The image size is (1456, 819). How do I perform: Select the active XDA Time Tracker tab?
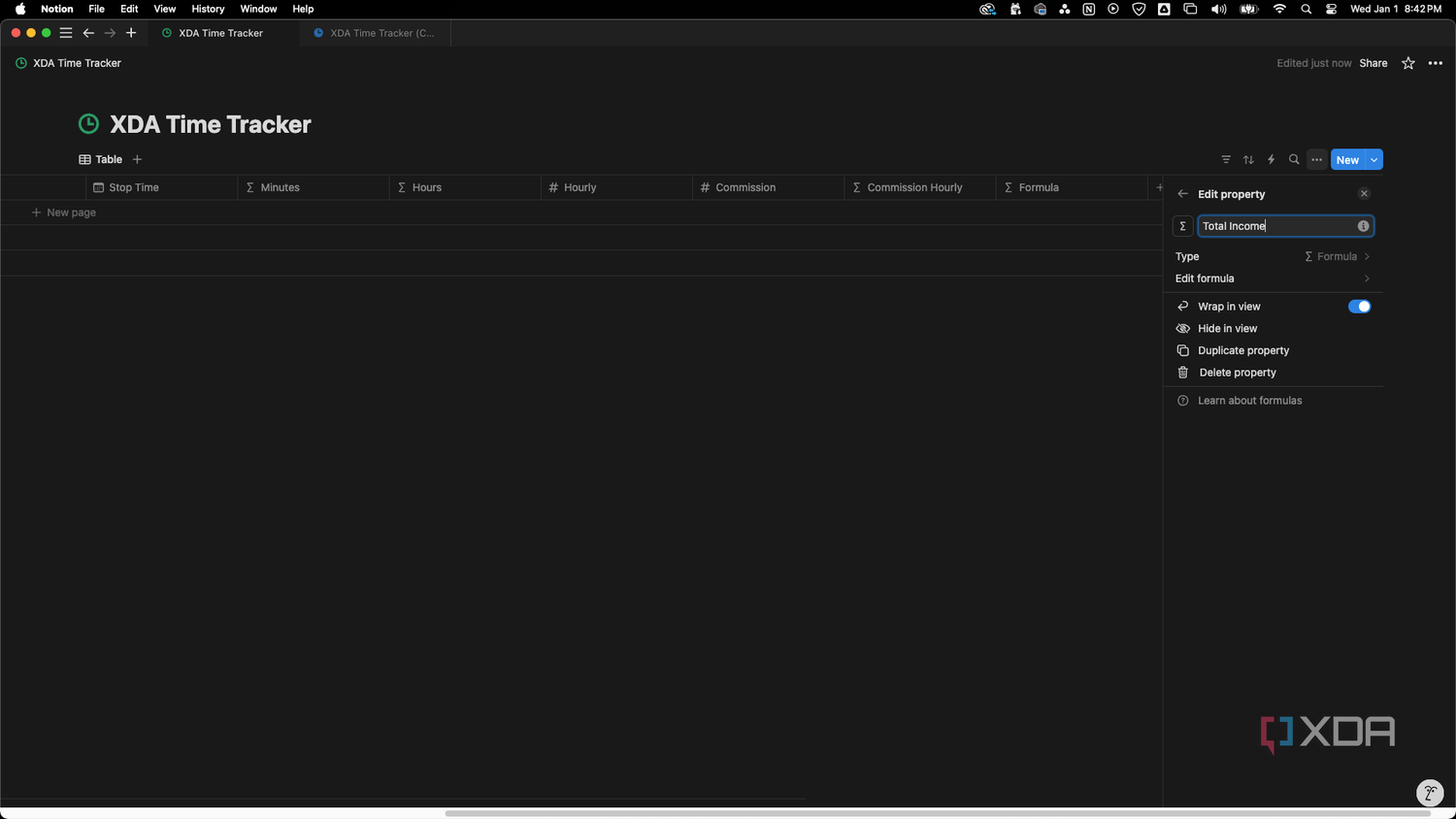(222, 33)
